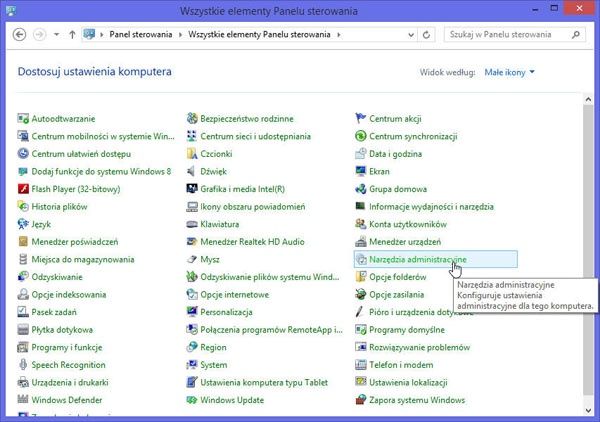Open the Konta użytkowników icon
Viewport: 600px width, 422px height.
coord(360,224)
